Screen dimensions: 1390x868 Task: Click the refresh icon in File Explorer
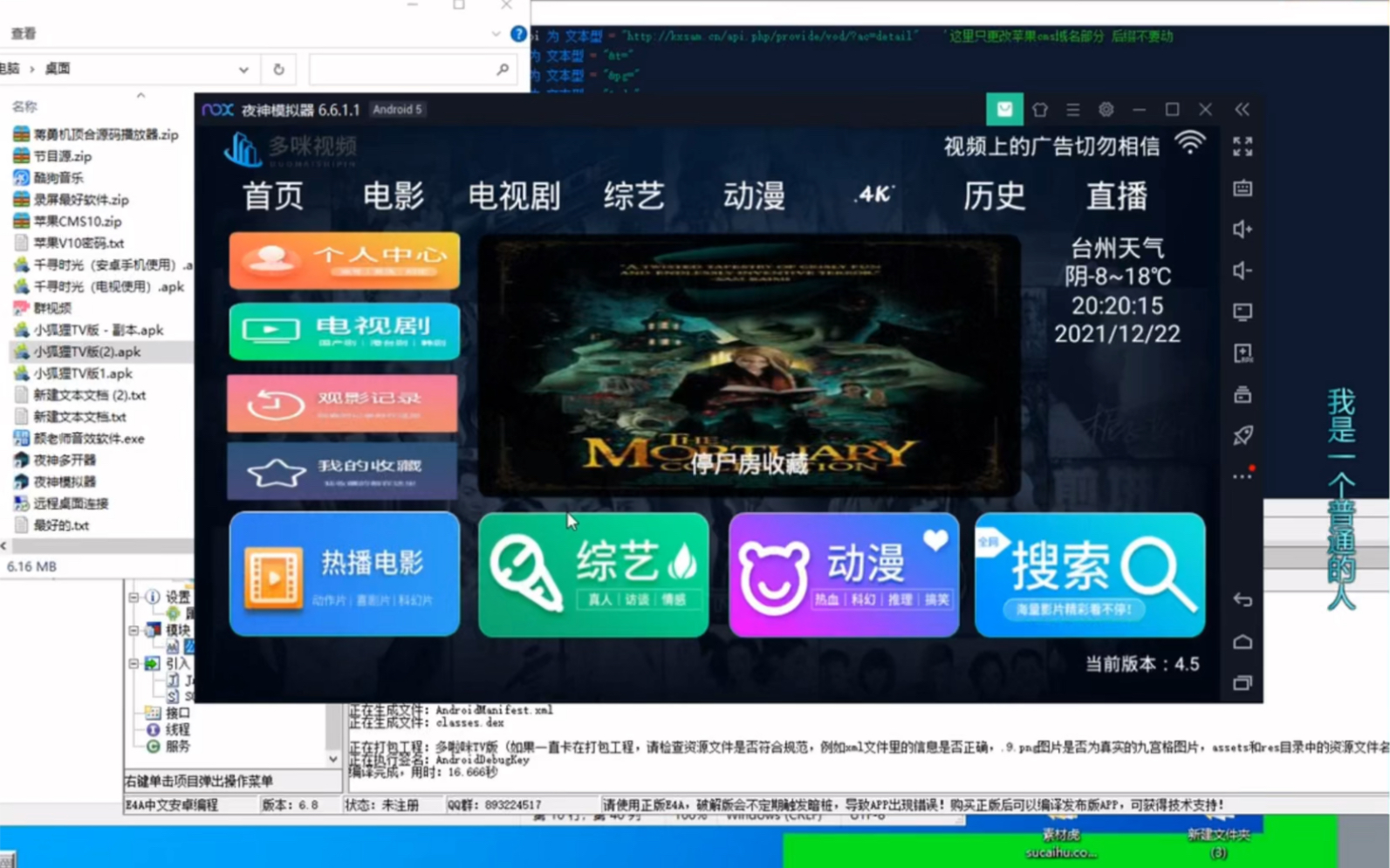pyautogui.click(x=278, y=69)
